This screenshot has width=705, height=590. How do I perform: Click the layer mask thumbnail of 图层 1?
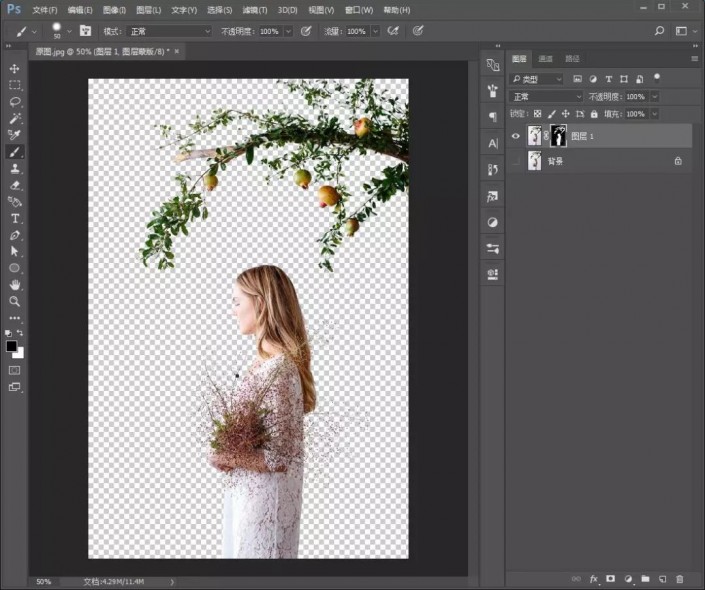pyautogui.click(x=558, y=136)
